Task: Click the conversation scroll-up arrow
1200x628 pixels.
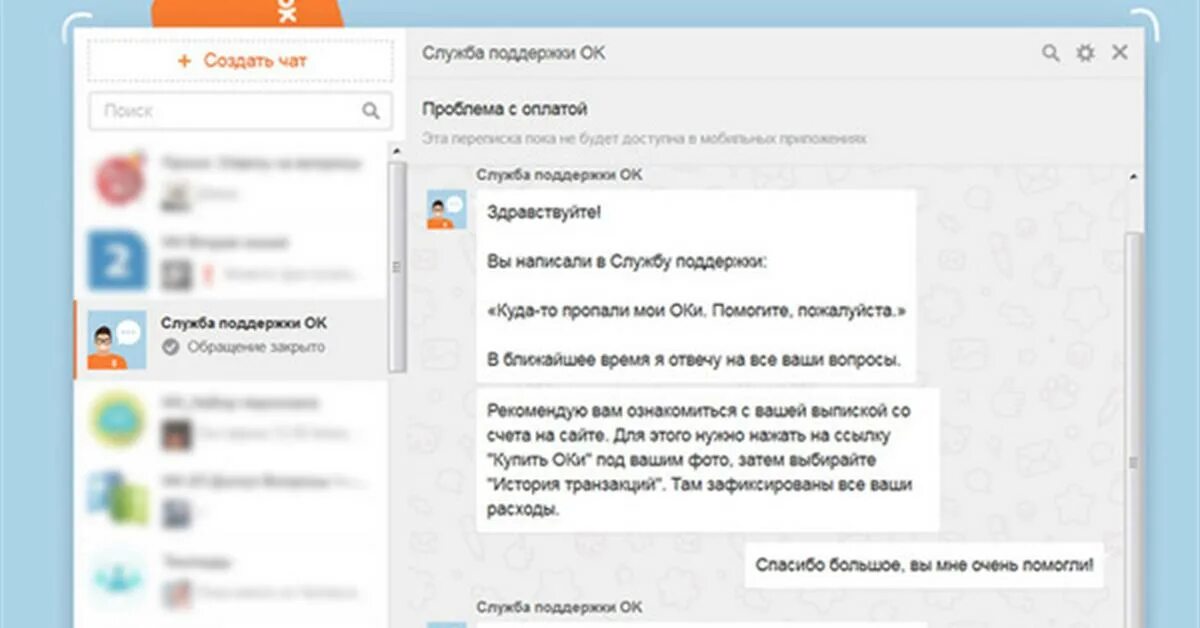Action: 1133,177
